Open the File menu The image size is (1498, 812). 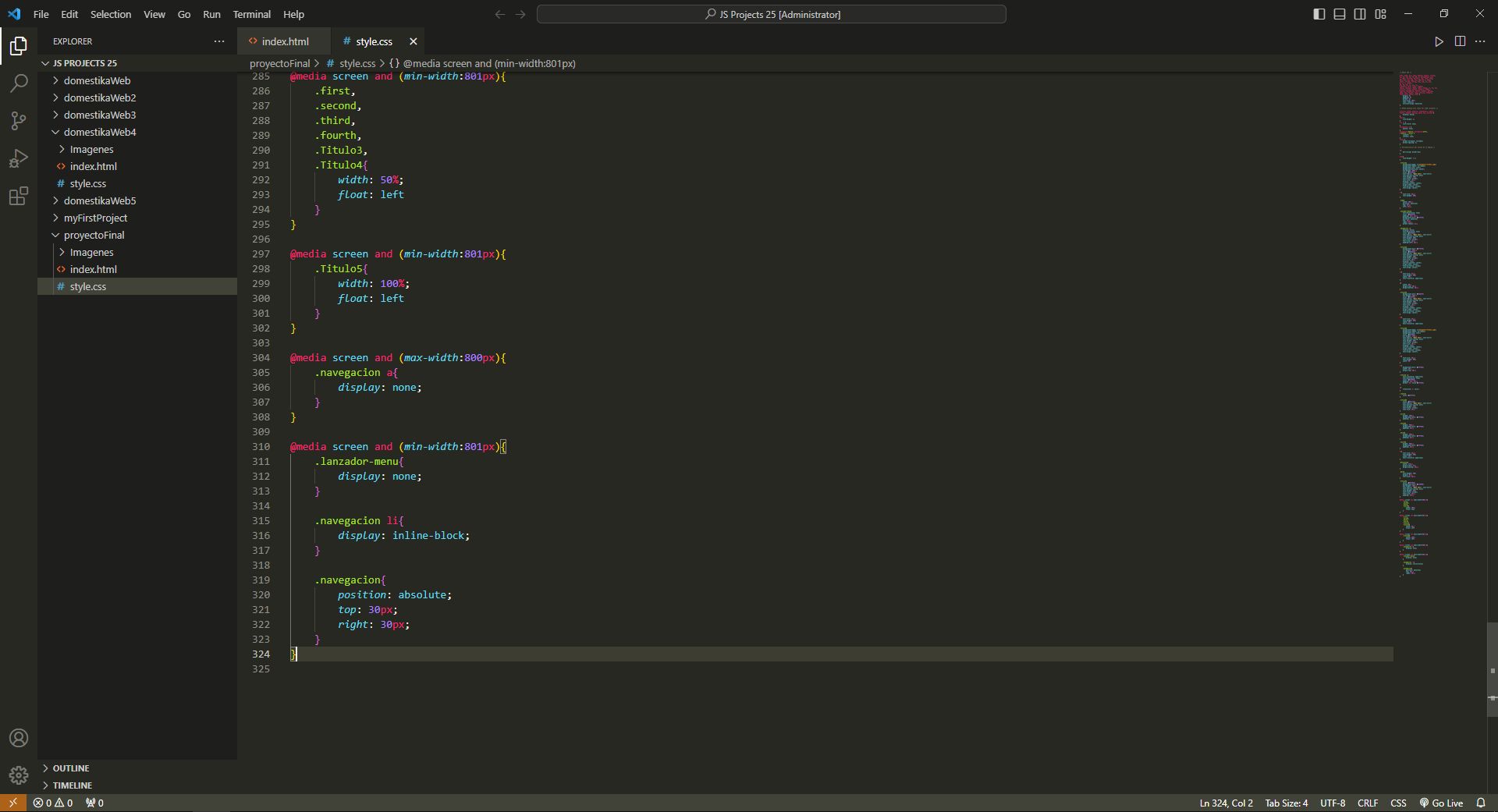pyautogui.click(x=41, y=14)
